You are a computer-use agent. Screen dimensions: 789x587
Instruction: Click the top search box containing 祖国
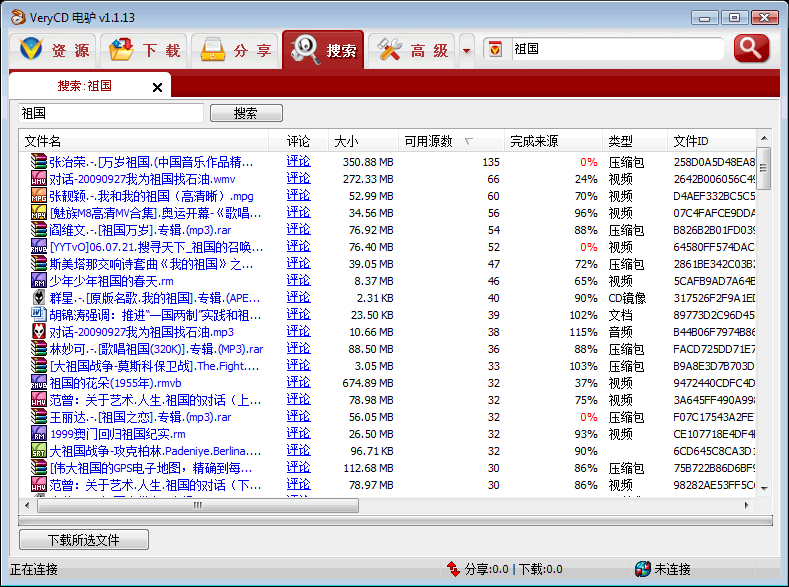pyautogui.click(x=617, y=49)
